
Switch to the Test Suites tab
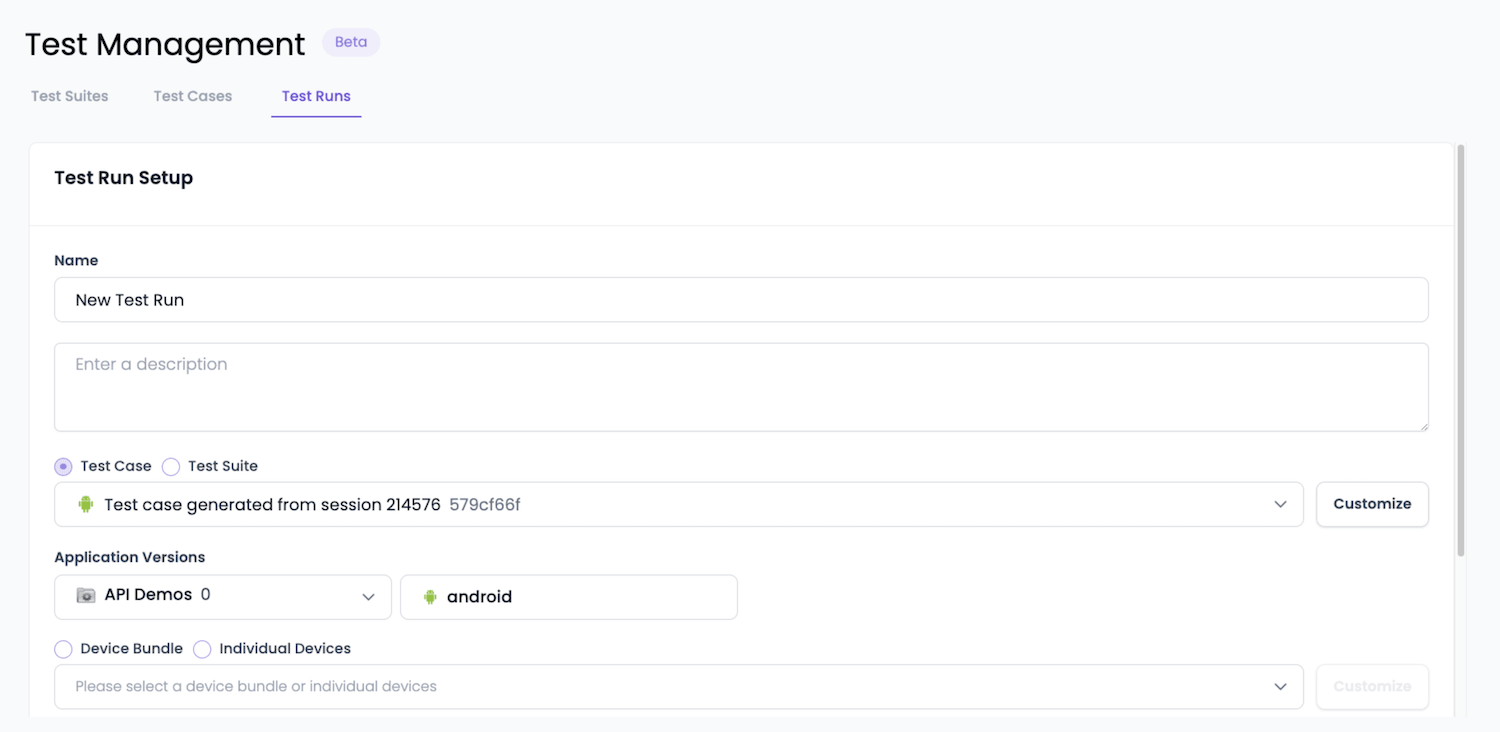[69, 96]
